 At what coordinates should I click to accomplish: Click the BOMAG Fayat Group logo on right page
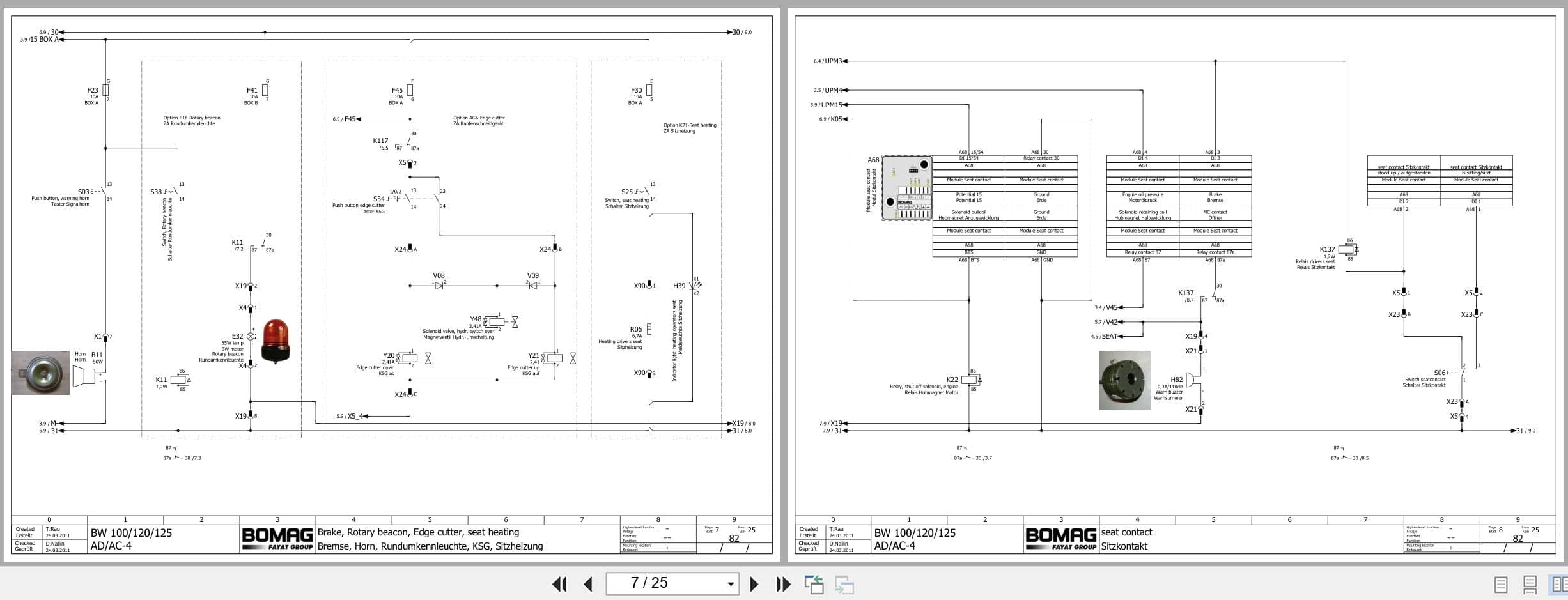[x=1062, y=537]
